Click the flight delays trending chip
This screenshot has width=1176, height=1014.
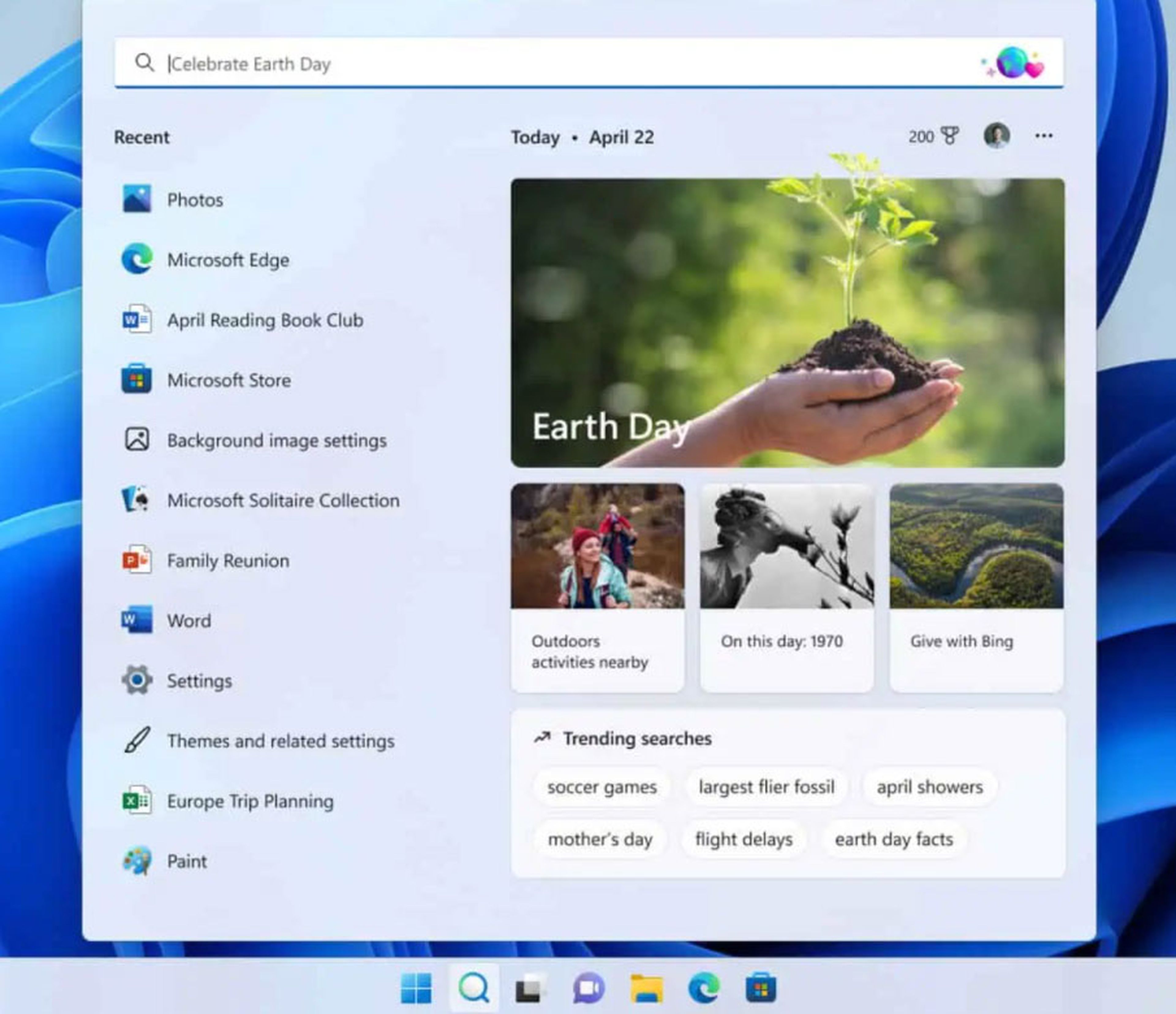744,839
